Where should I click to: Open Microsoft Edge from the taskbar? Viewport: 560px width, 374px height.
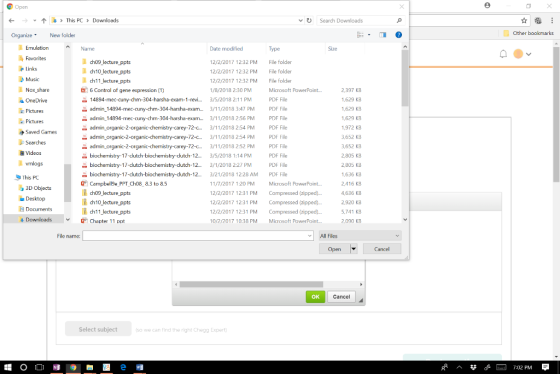tap(123, 367)
